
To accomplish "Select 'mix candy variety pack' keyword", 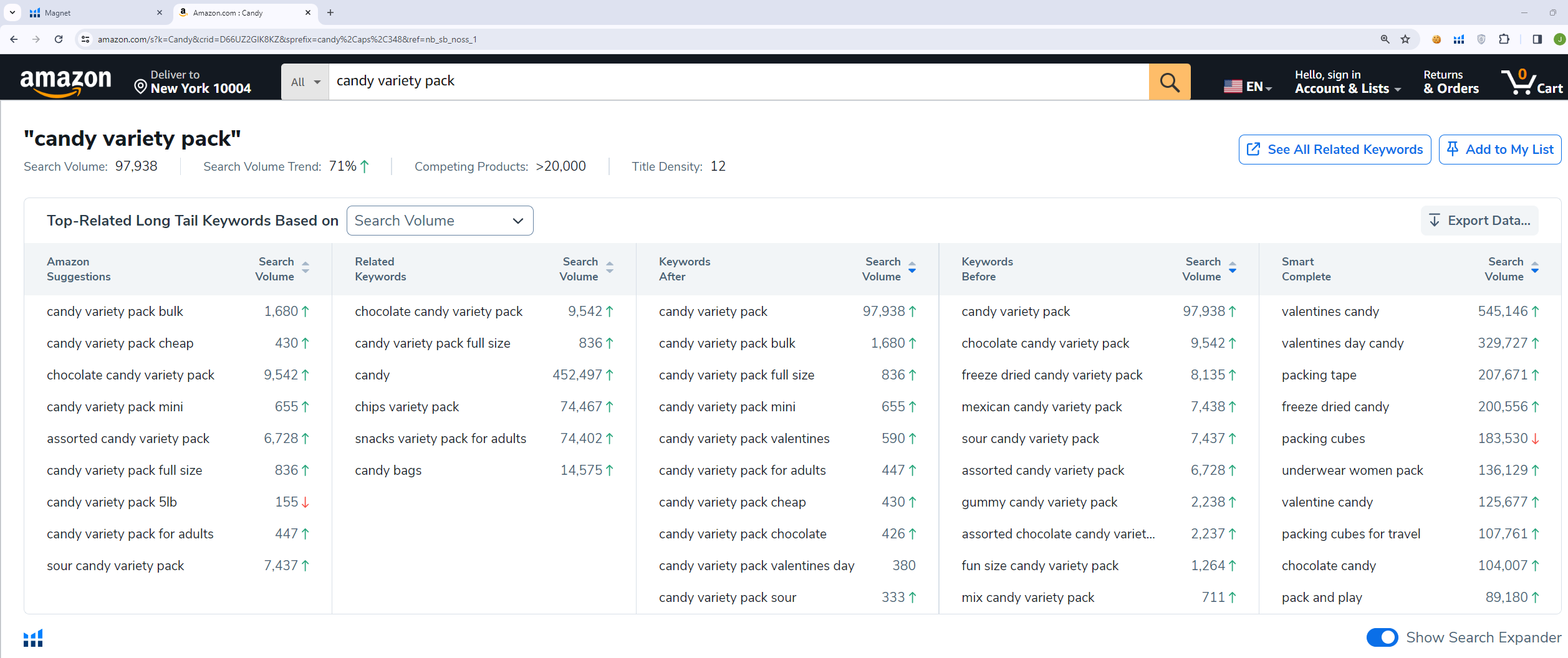I will pos(1027,597).
